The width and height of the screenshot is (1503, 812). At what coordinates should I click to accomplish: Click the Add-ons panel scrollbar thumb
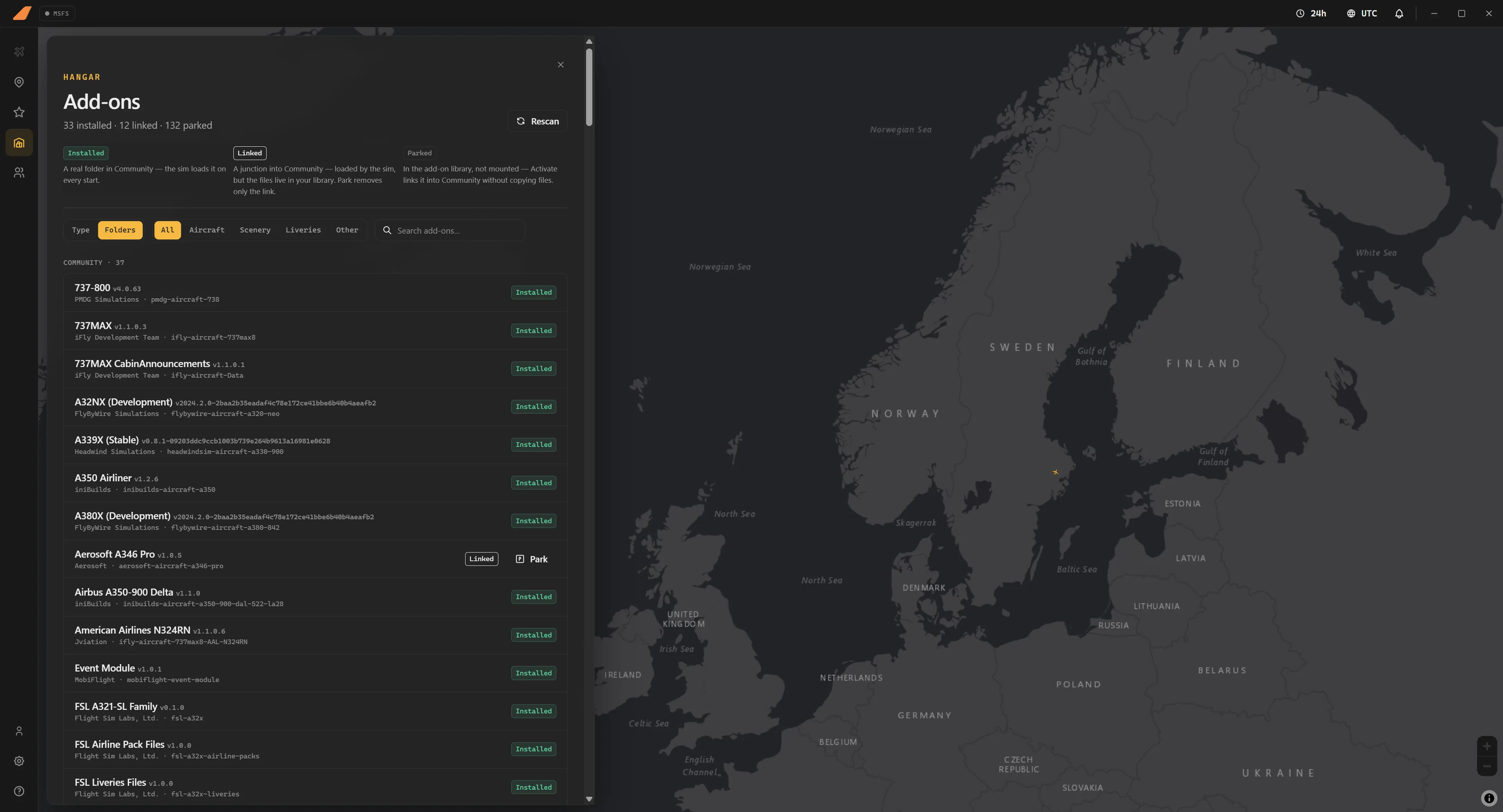(x=589, y=87)
